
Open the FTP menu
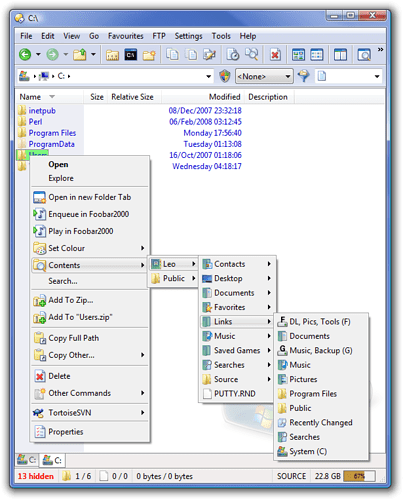tap(159, 36)
